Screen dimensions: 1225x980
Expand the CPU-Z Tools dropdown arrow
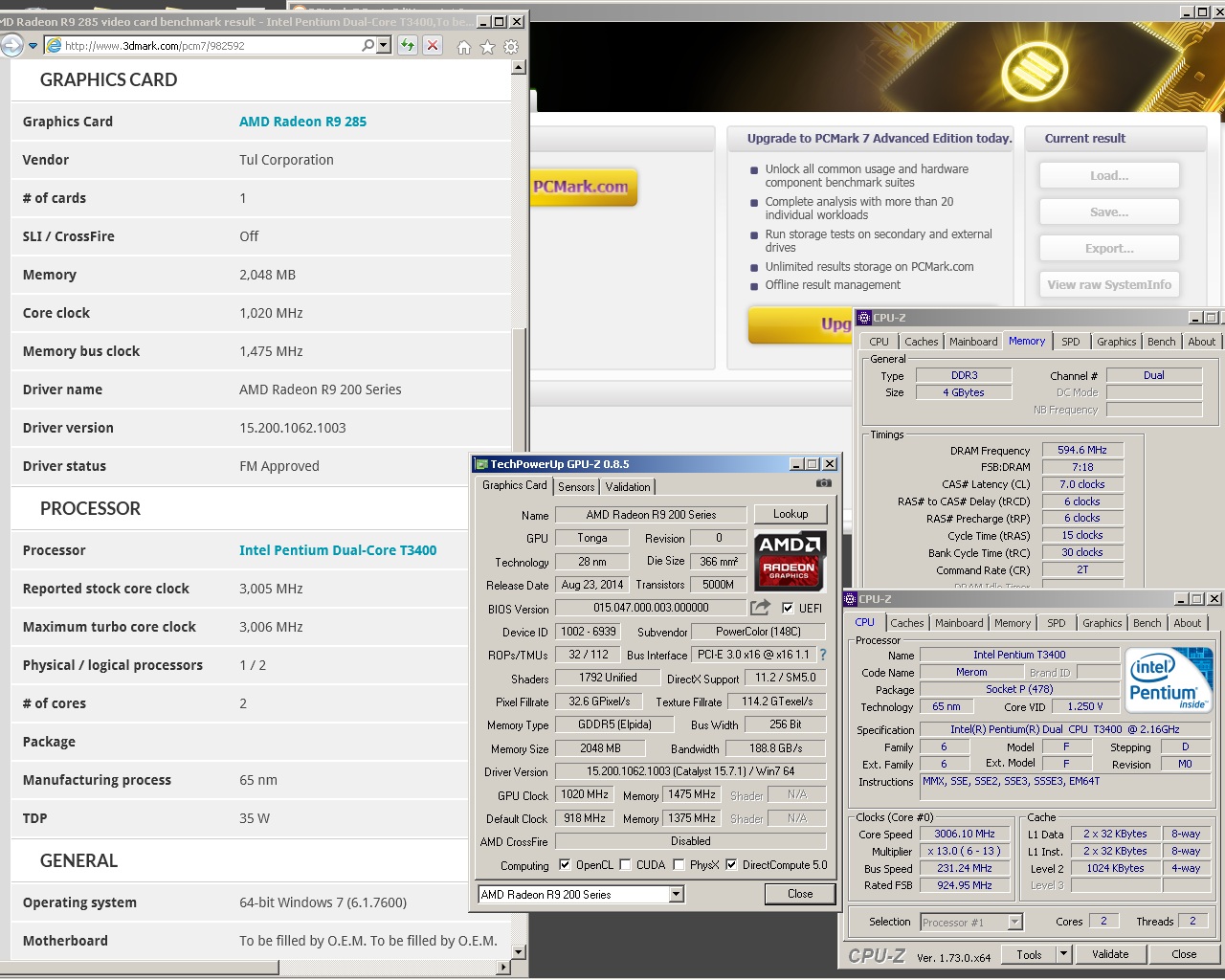[1063, 954]
